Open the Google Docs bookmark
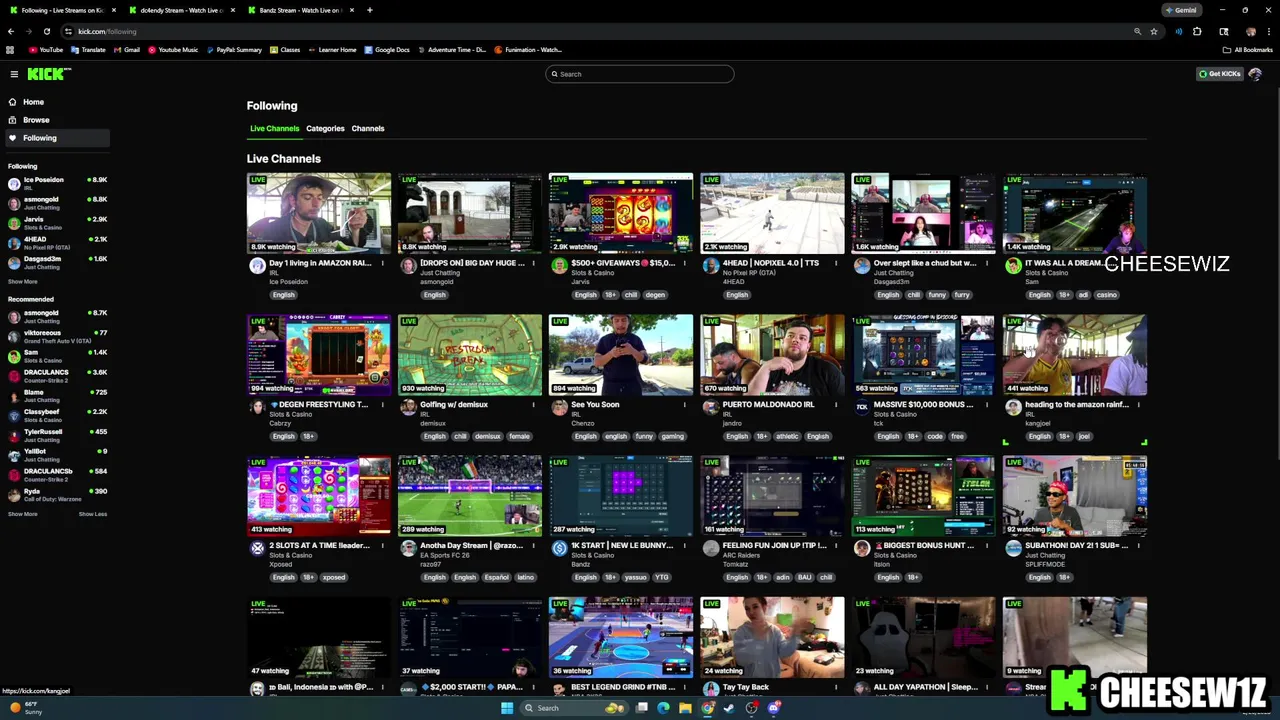The width and height of the screenshot is (1280, 720). click(x=387, y=50)
